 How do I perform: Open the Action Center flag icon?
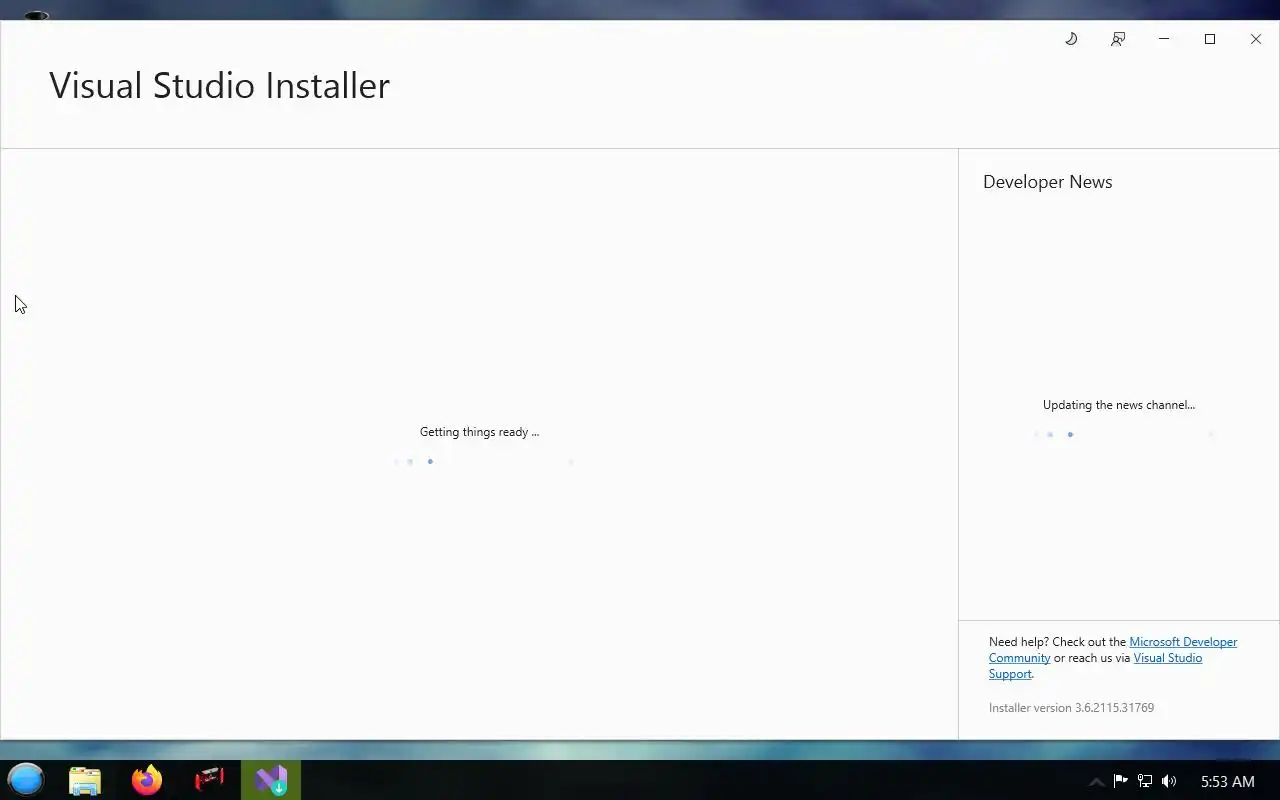1120,781
